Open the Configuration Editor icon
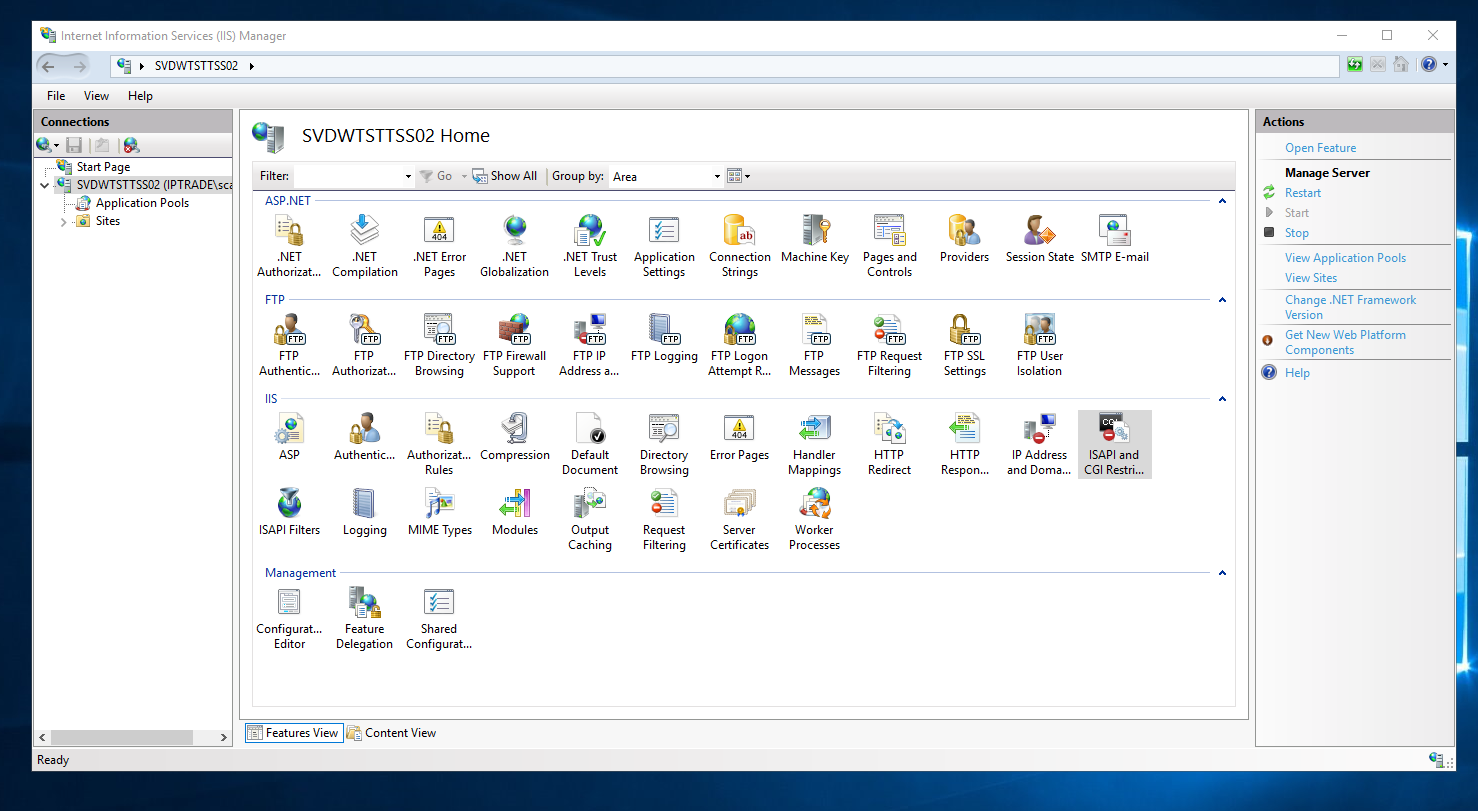This screenshot has height=811, width=1478. click(x=290, y=618)
